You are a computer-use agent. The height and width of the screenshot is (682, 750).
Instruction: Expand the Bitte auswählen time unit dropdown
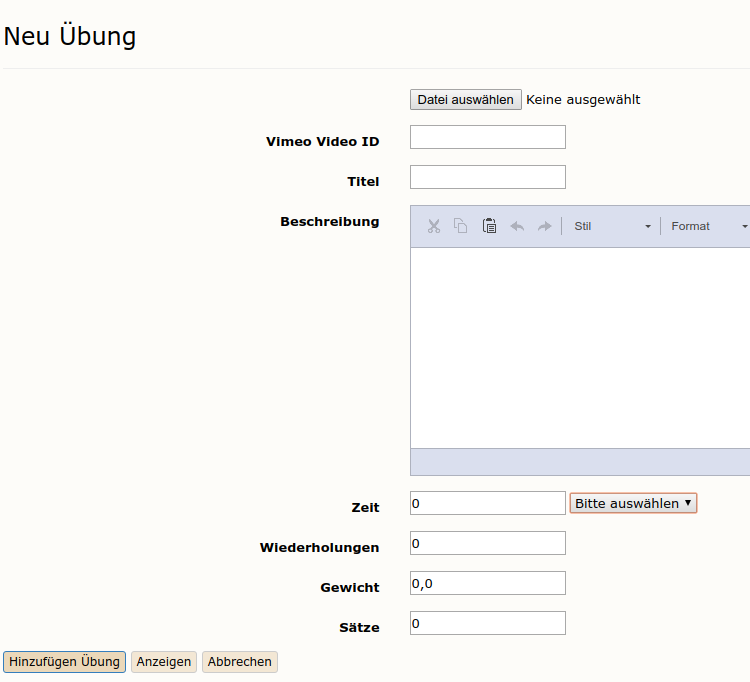coord(633,503)
